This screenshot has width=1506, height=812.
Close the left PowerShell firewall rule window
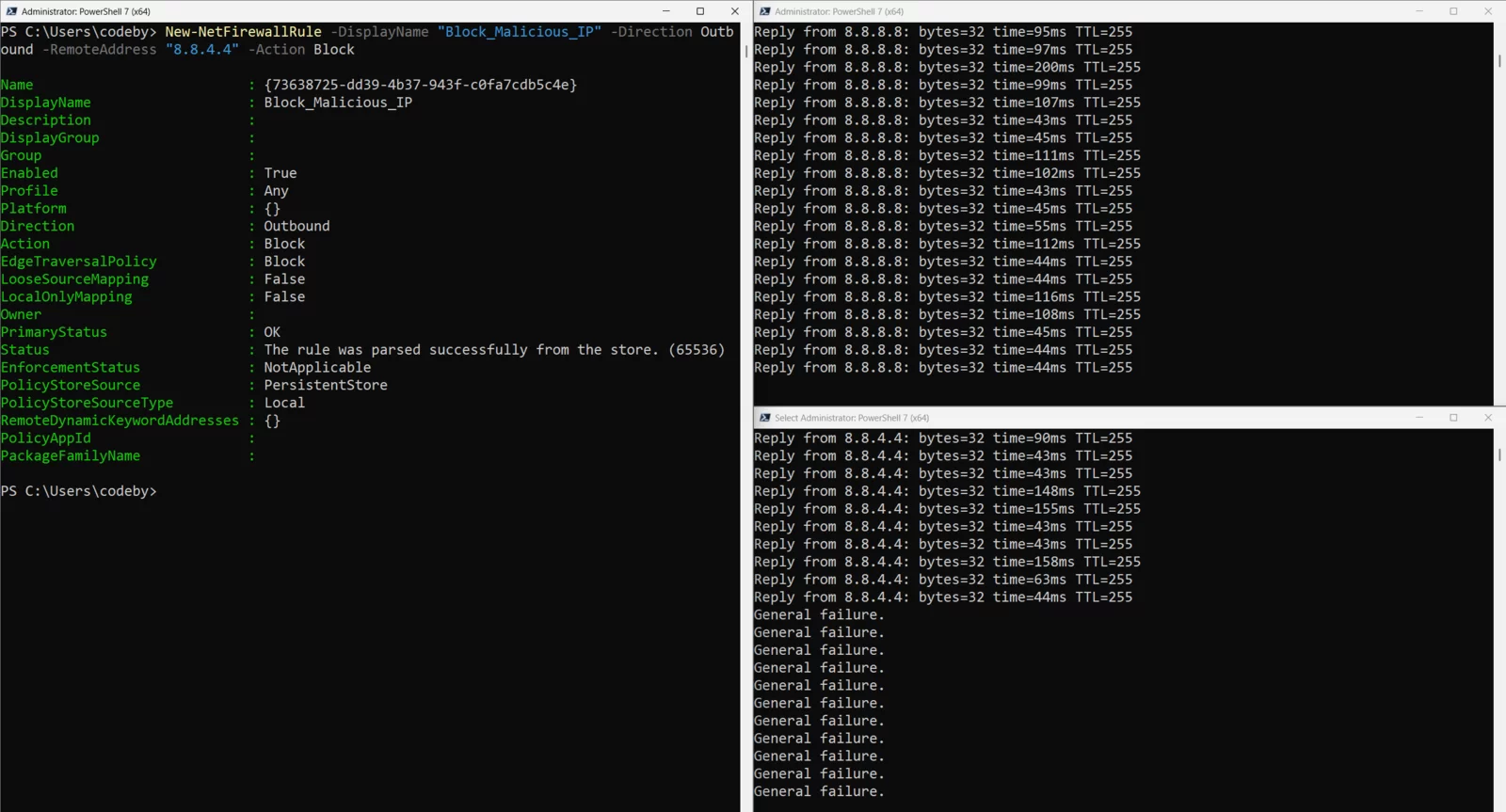[x=735, y=11]
